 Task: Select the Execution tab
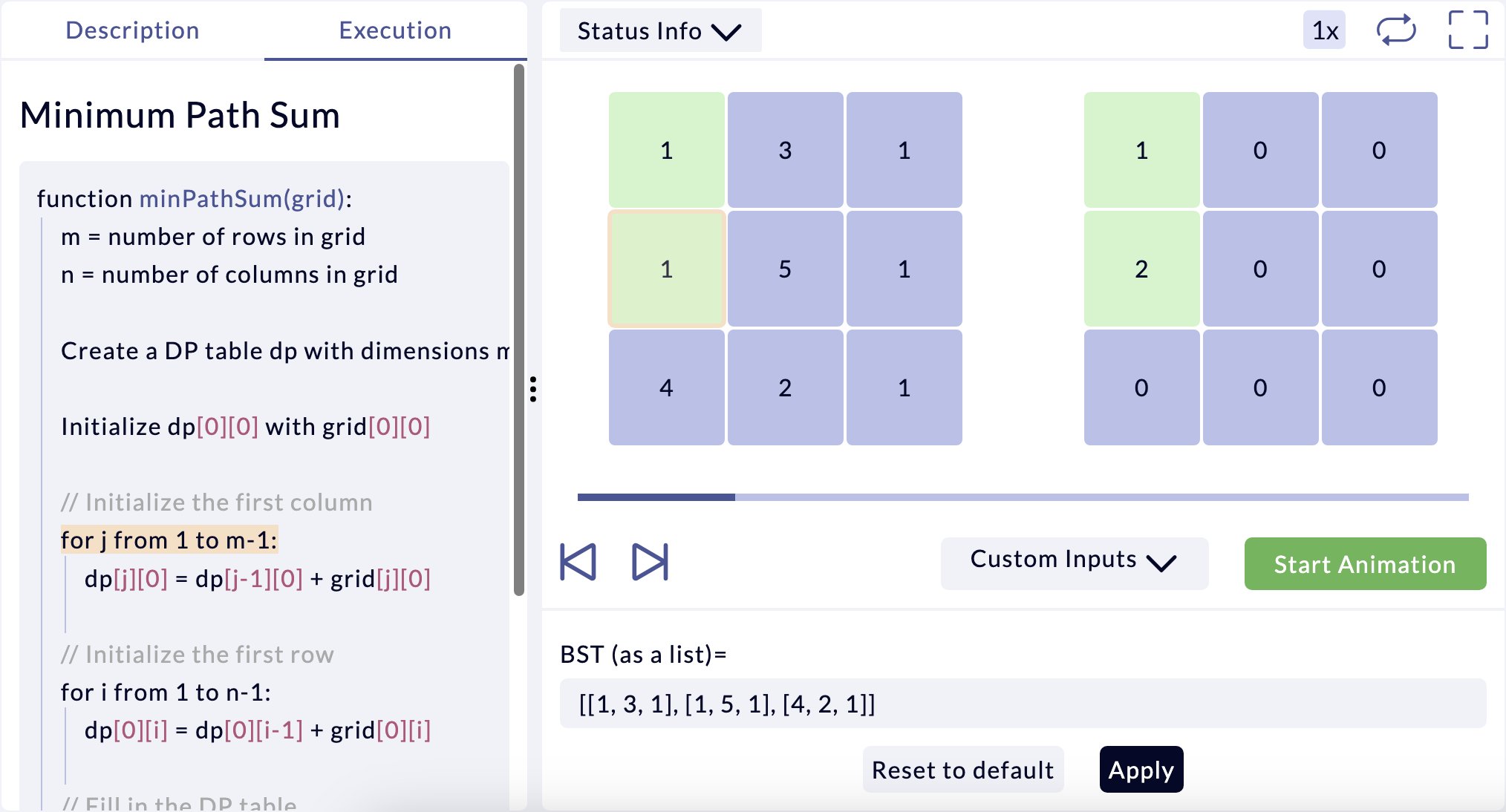[395, 30]
